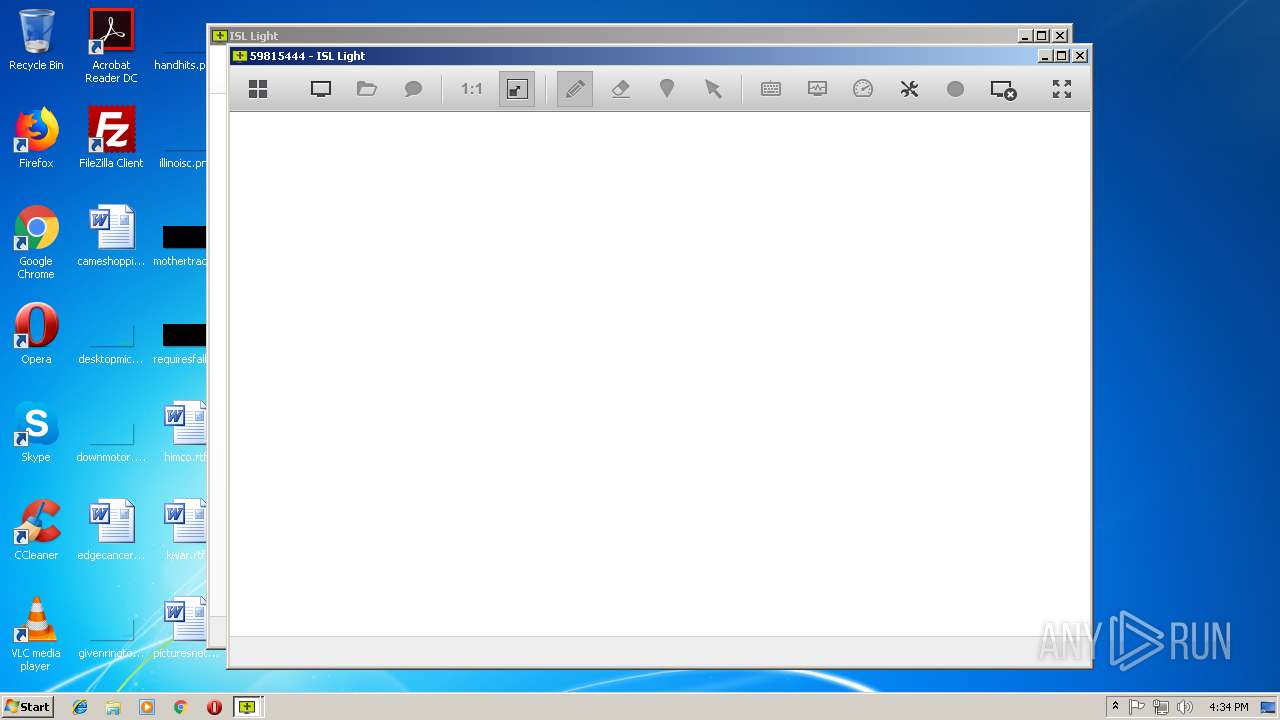Screen dimensions: 1280x720
Task: Open the file transfer folder icon
Action: click(x=367, y=89)
